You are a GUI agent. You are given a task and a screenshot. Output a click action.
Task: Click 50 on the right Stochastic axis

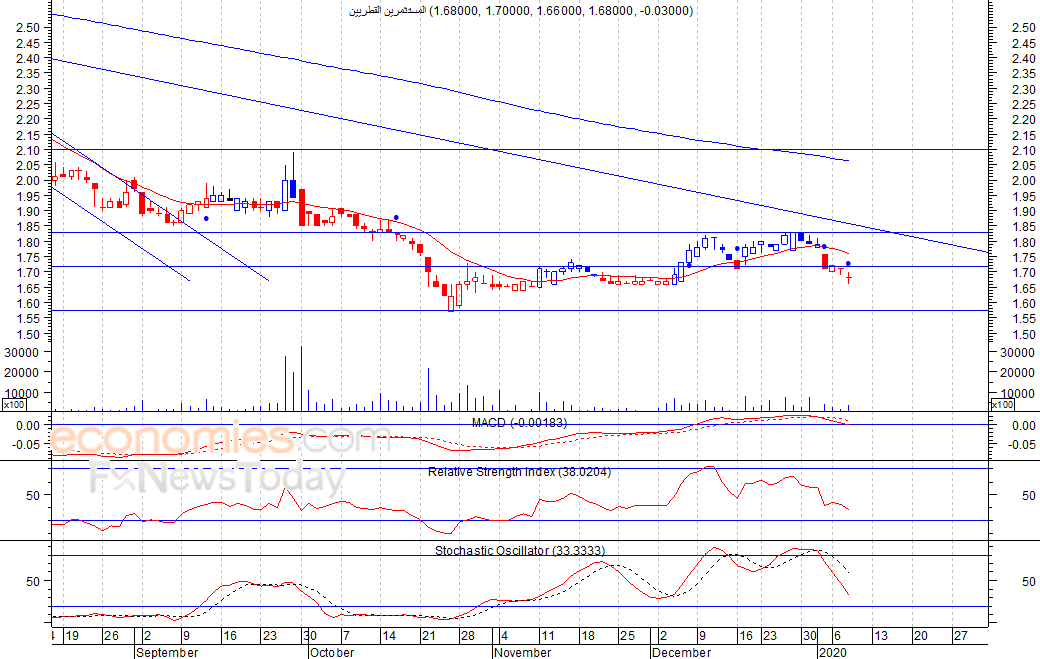tap(1029, 581)
